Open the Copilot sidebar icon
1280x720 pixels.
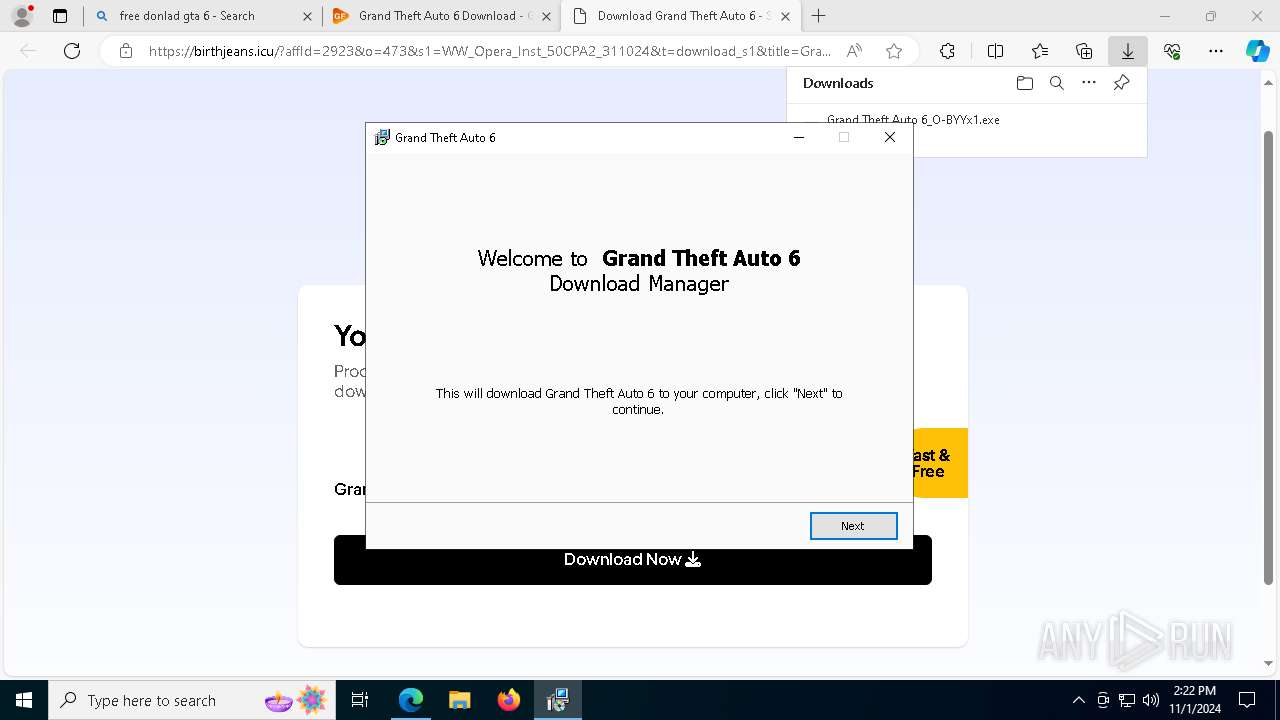pyautogui.click(x=1258, y=51)
